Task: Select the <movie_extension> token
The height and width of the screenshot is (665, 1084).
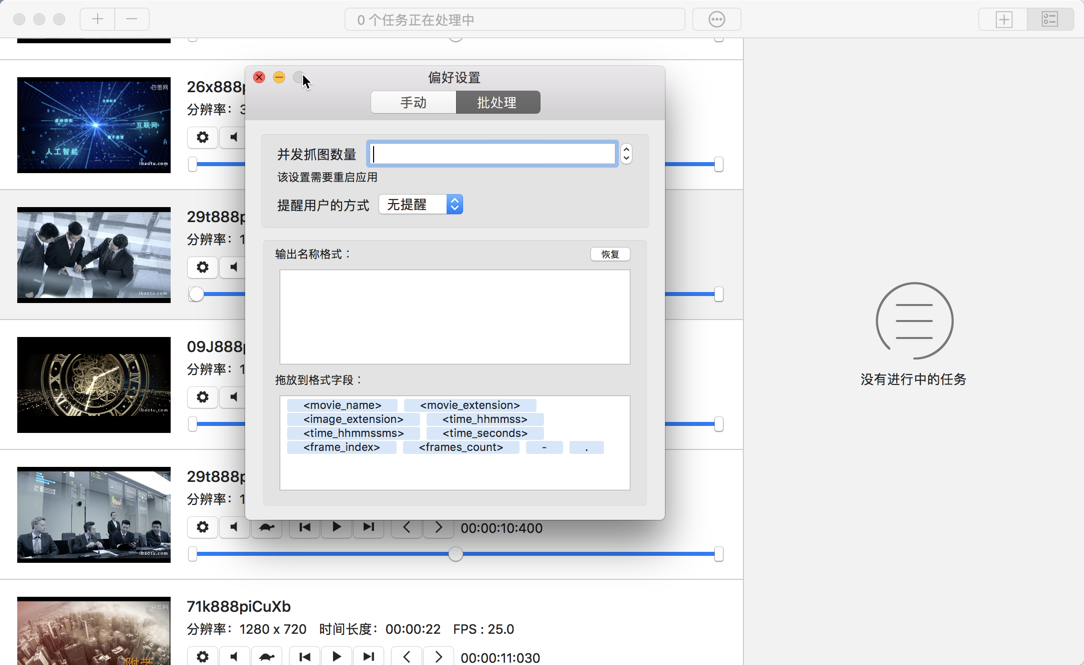Action: pyautogui.click(x=470, y=405)
